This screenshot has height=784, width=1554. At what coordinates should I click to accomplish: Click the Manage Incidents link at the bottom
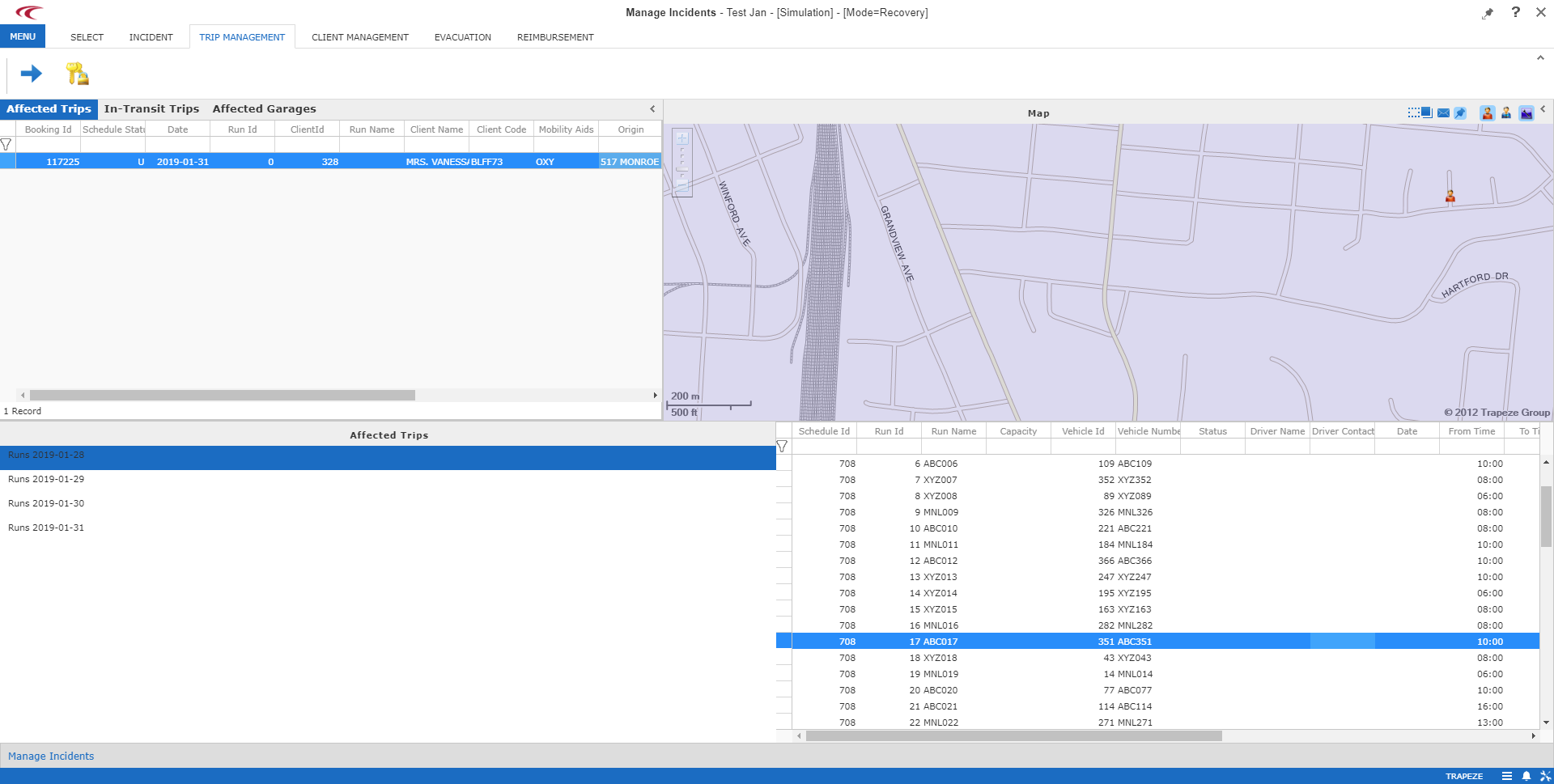point(51,756)
